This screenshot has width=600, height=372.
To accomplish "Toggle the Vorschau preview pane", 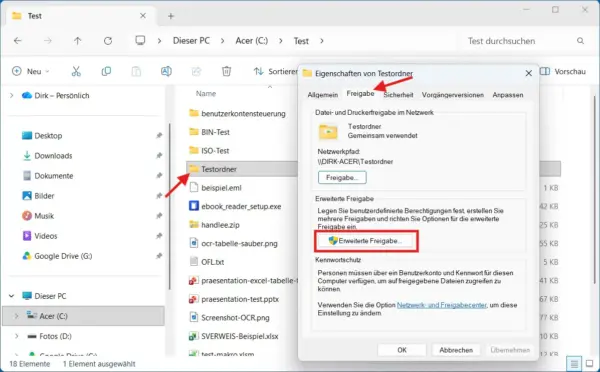I will 563,71.
